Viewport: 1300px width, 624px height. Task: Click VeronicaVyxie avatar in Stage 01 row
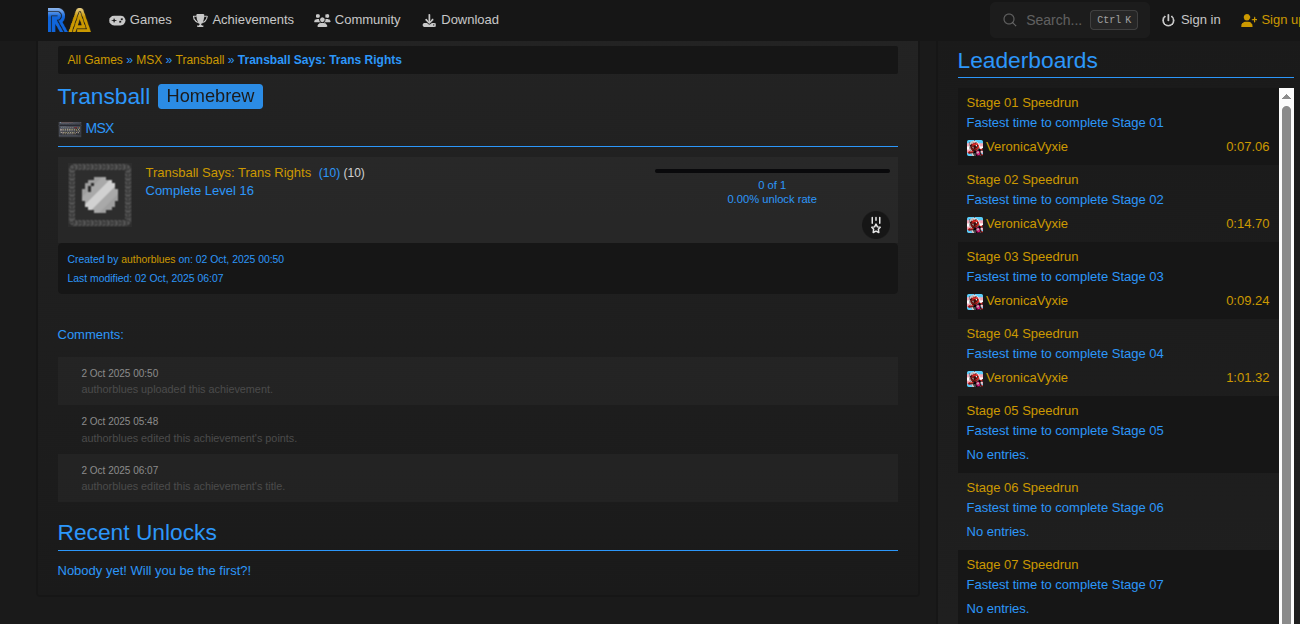[975, 147]
